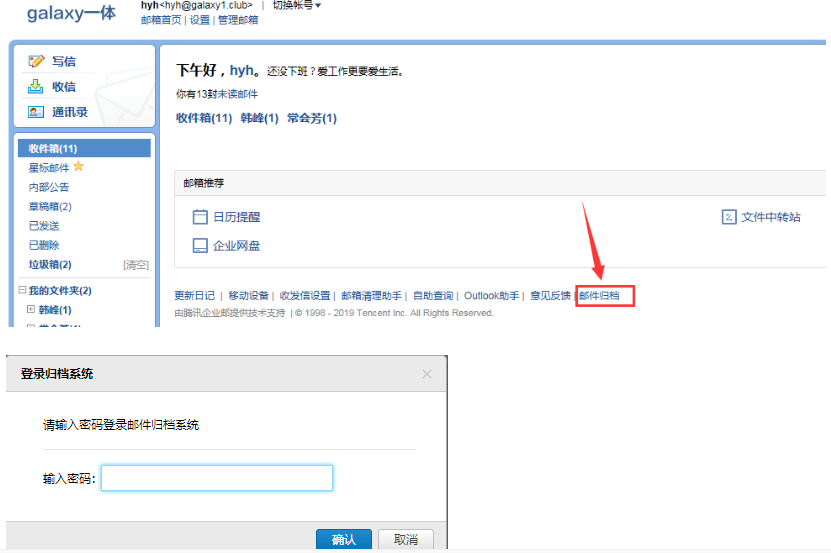
Task: Open the 设置 settings link in header
Action: [199, 20]
